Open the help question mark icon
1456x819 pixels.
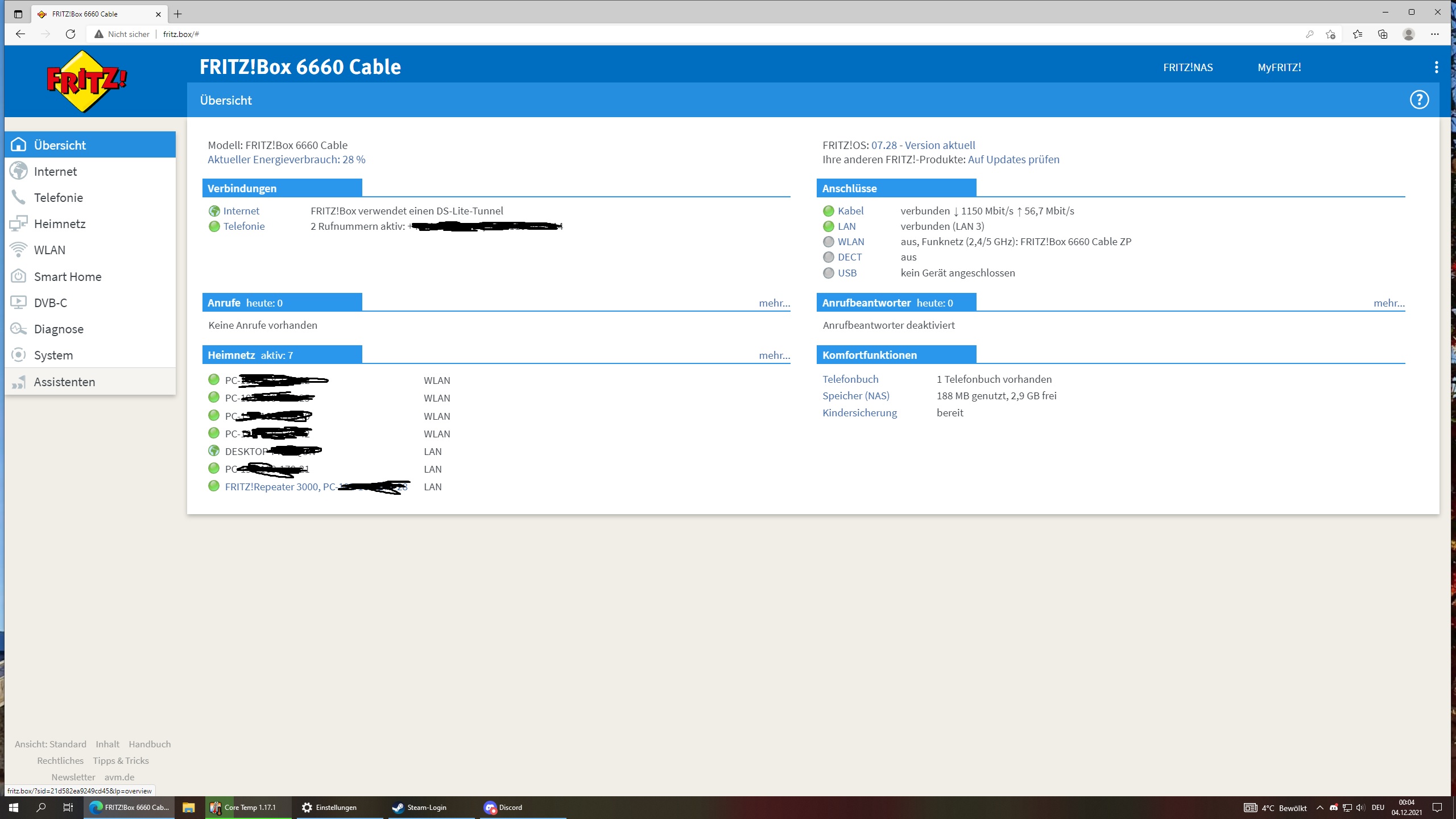click(1419, 100)
